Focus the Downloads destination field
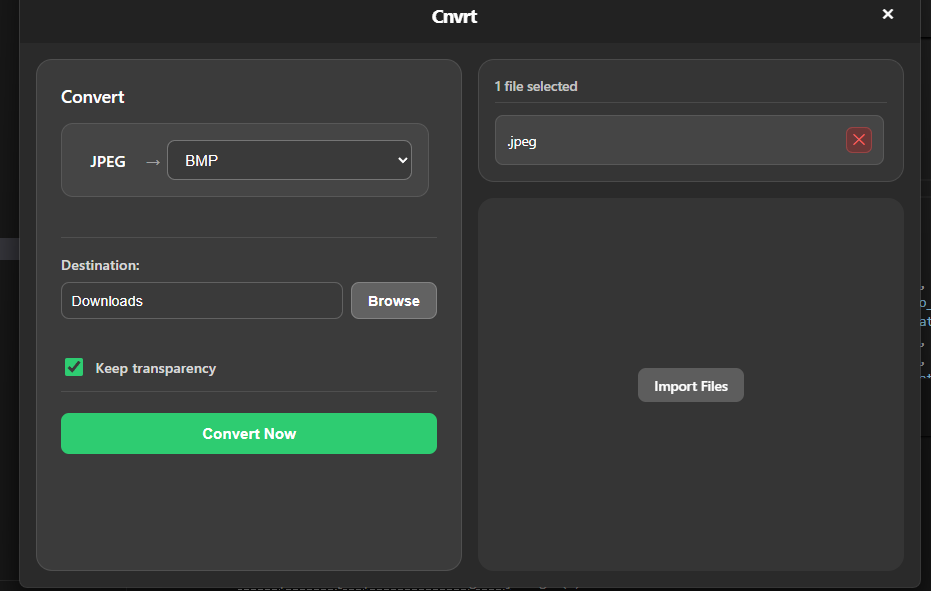The width and height of the screenshot is (931, 591). 201,301
